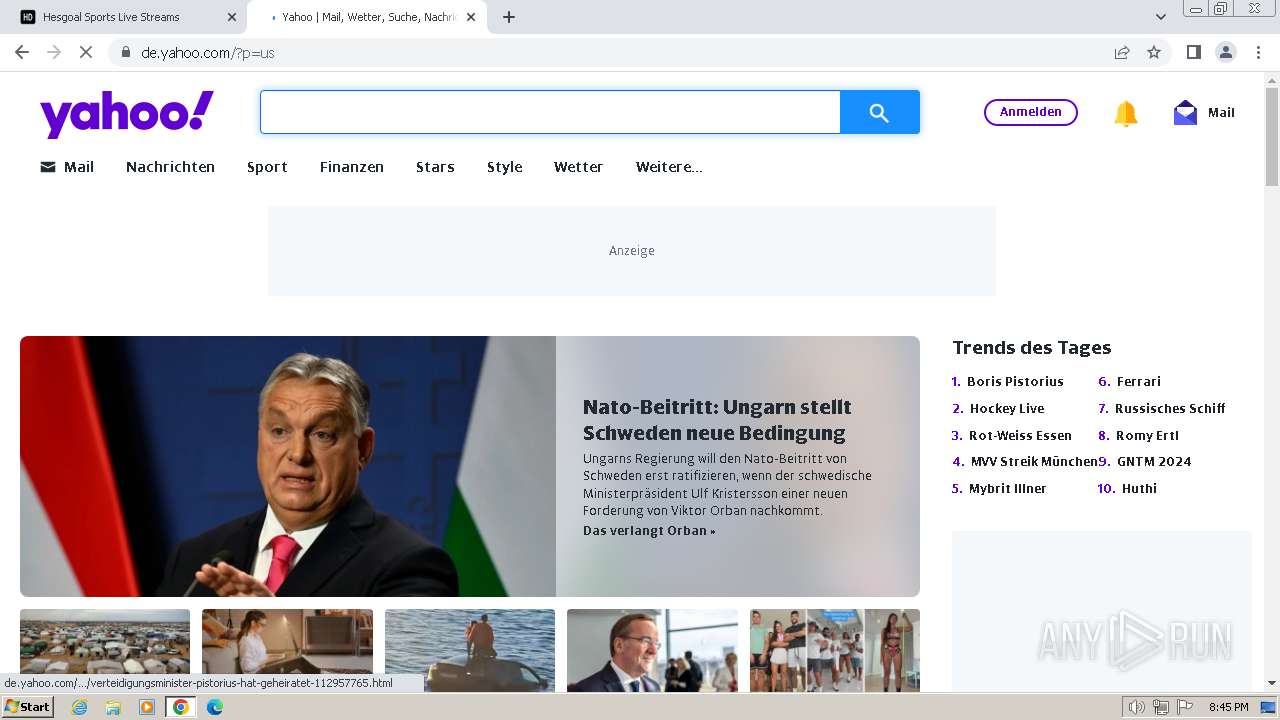
Task: Open File Explorer from the taskbar
Action: (113, 707)
